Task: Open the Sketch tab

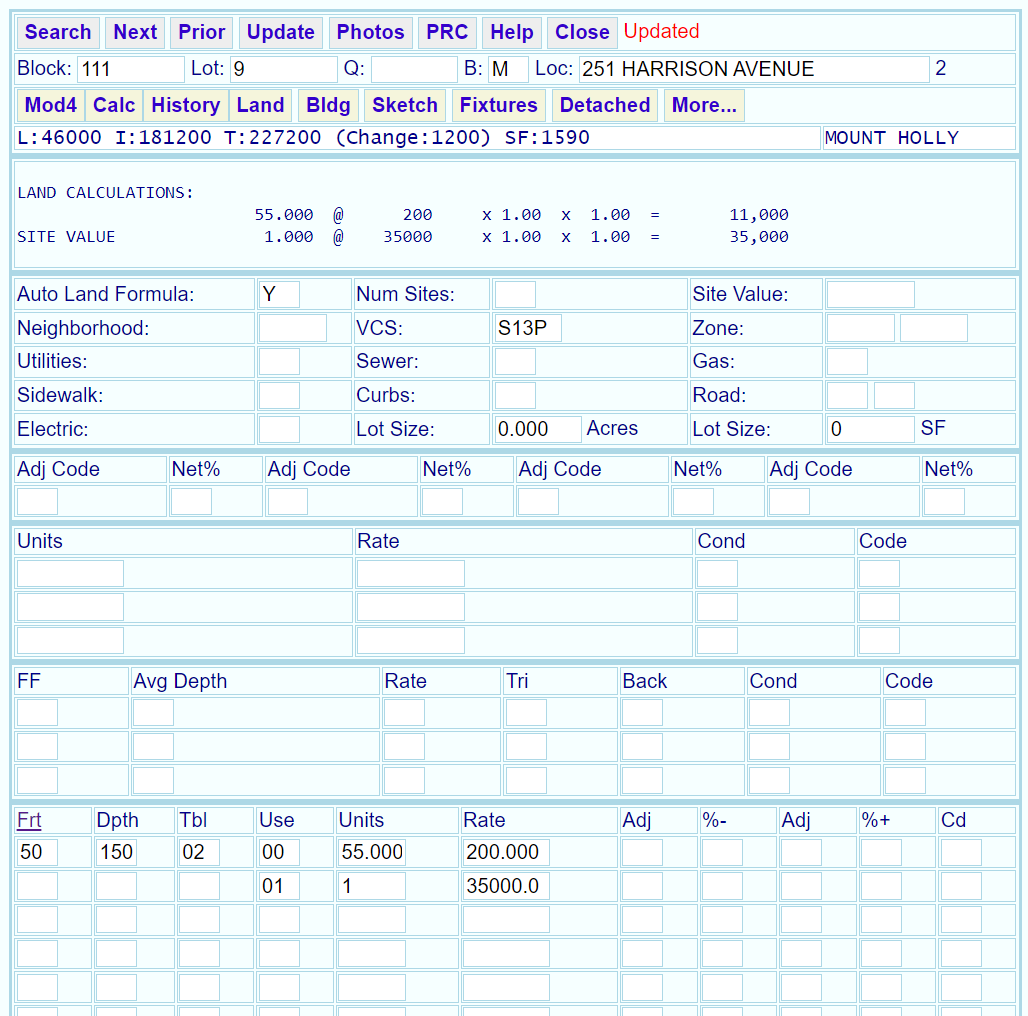Action: (x=405, y=105)
